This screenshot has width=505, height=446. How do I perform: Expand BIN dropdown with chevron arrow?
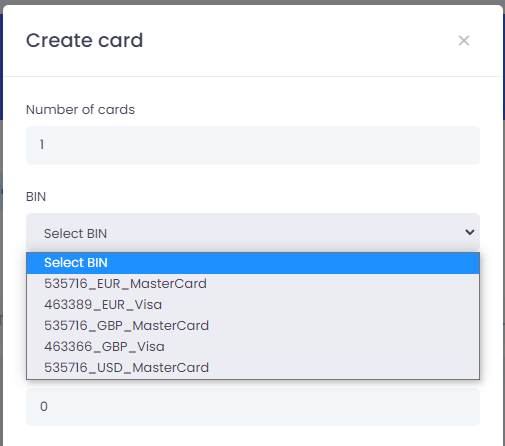pos(470,232)
